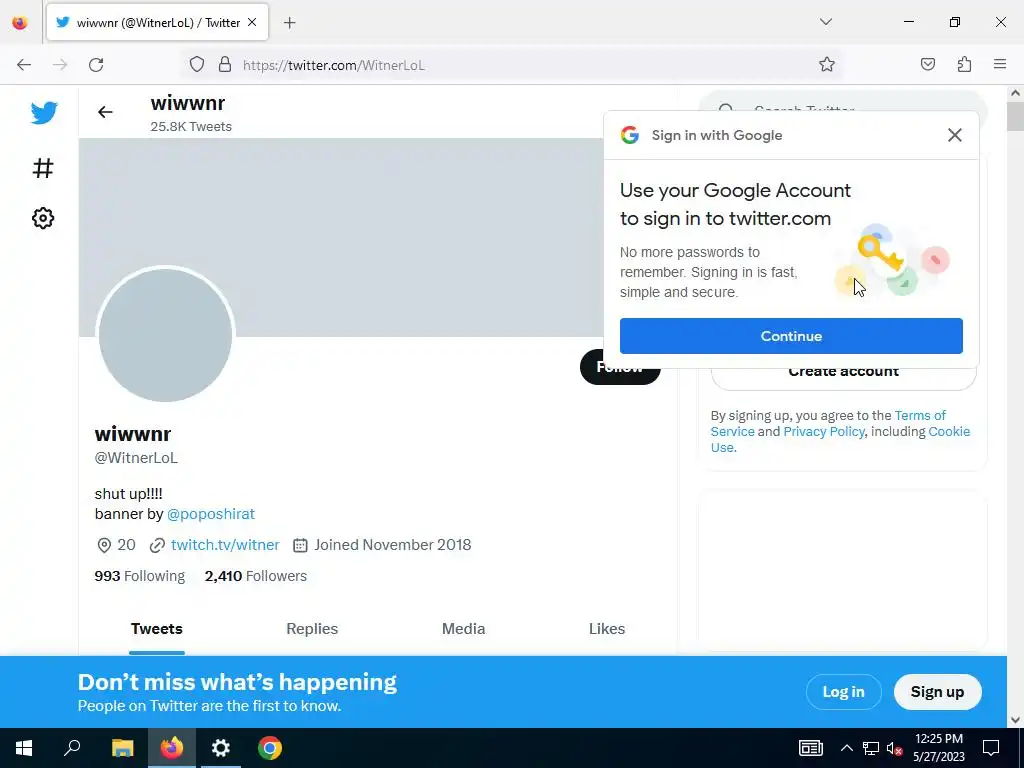Open the Save to Pocket icon
Image resolution: width=1024 pixels, height=768 pixels.
tap(928, 64)
